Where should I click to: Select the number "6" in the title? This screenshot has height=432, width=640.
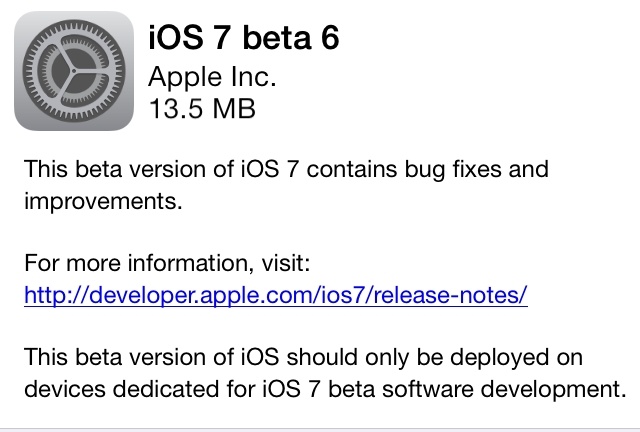[329, 37]
